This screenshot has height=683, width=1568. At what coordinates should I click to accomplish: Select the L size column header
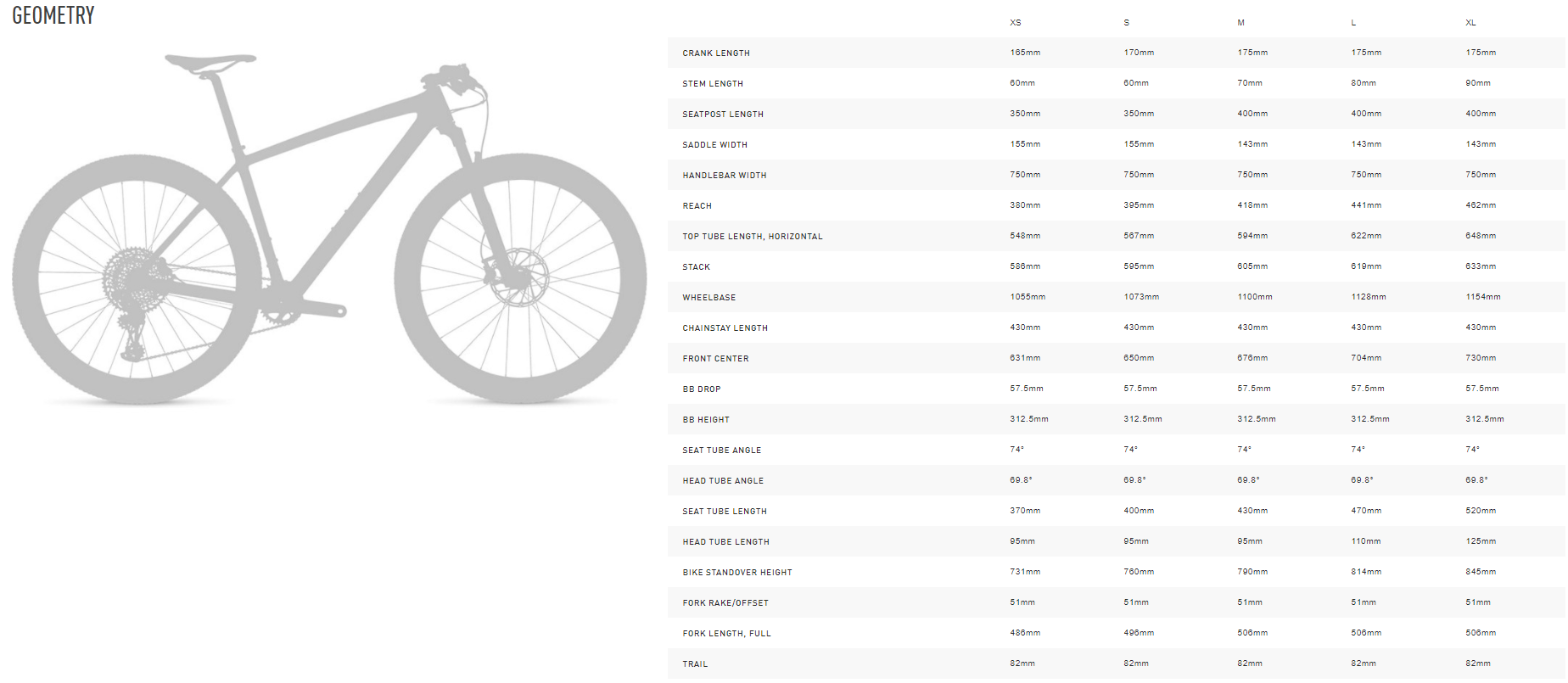[x=1353, y=23]
